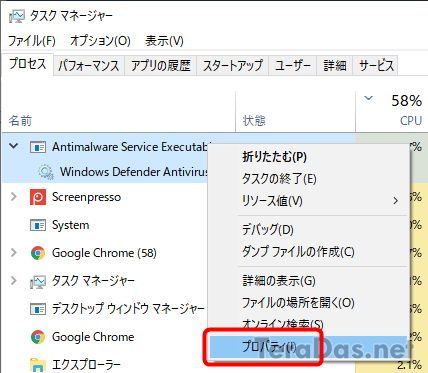Choose タスクの終了(E) in context menu

[308, 179]
